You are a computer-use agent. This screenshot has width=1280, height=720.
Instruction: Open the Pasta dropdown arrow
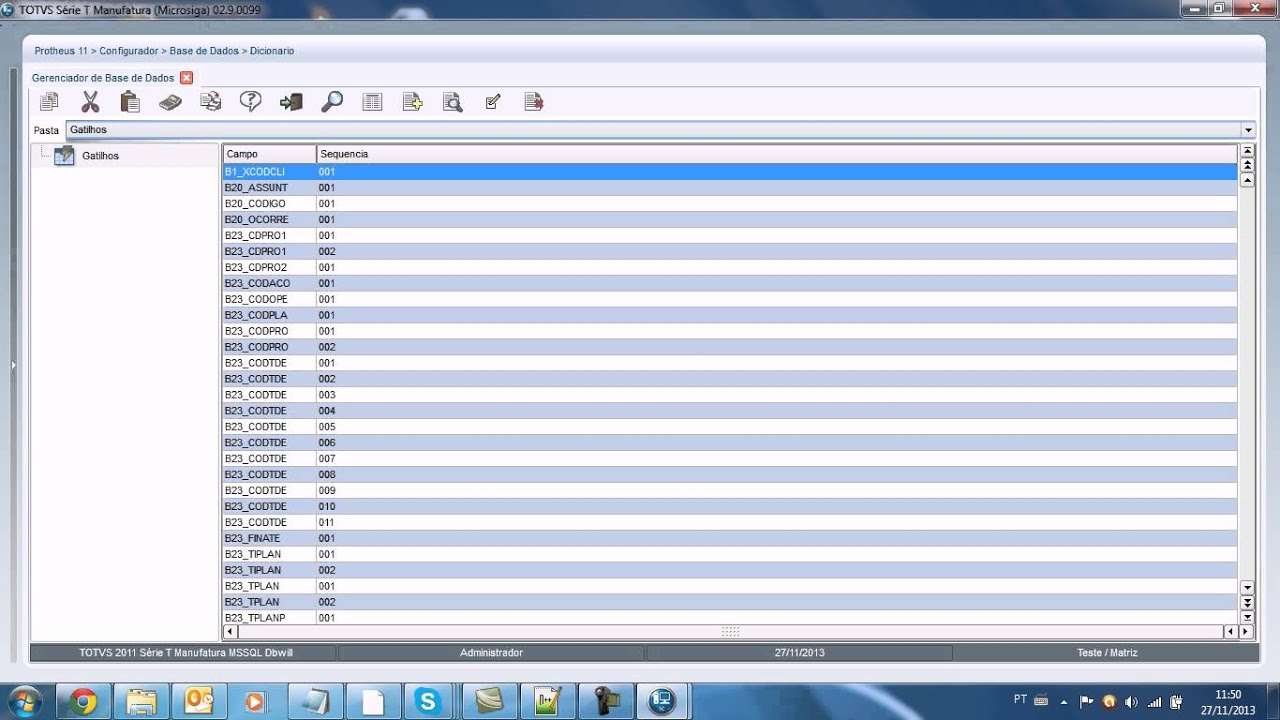pyautogui.click(x=1248, y=130)
